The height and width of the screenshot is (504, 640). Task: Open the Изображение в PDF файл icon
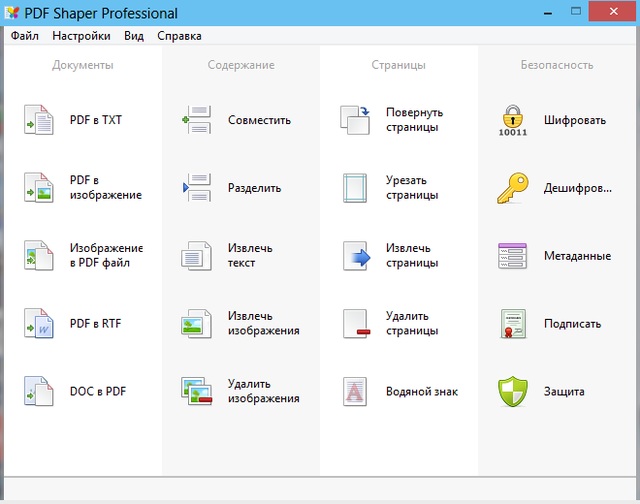(x=39, y=255)
